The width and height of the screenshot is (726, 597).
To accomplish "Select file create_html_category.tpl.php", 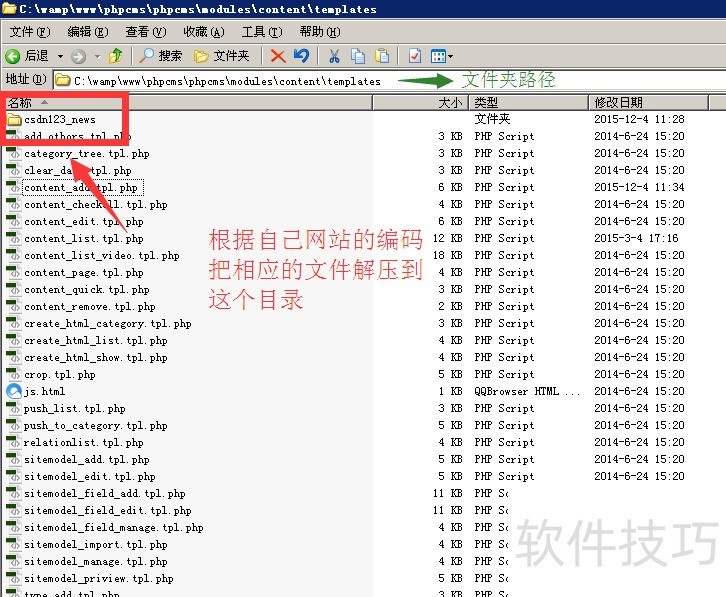I will (108, 324).
